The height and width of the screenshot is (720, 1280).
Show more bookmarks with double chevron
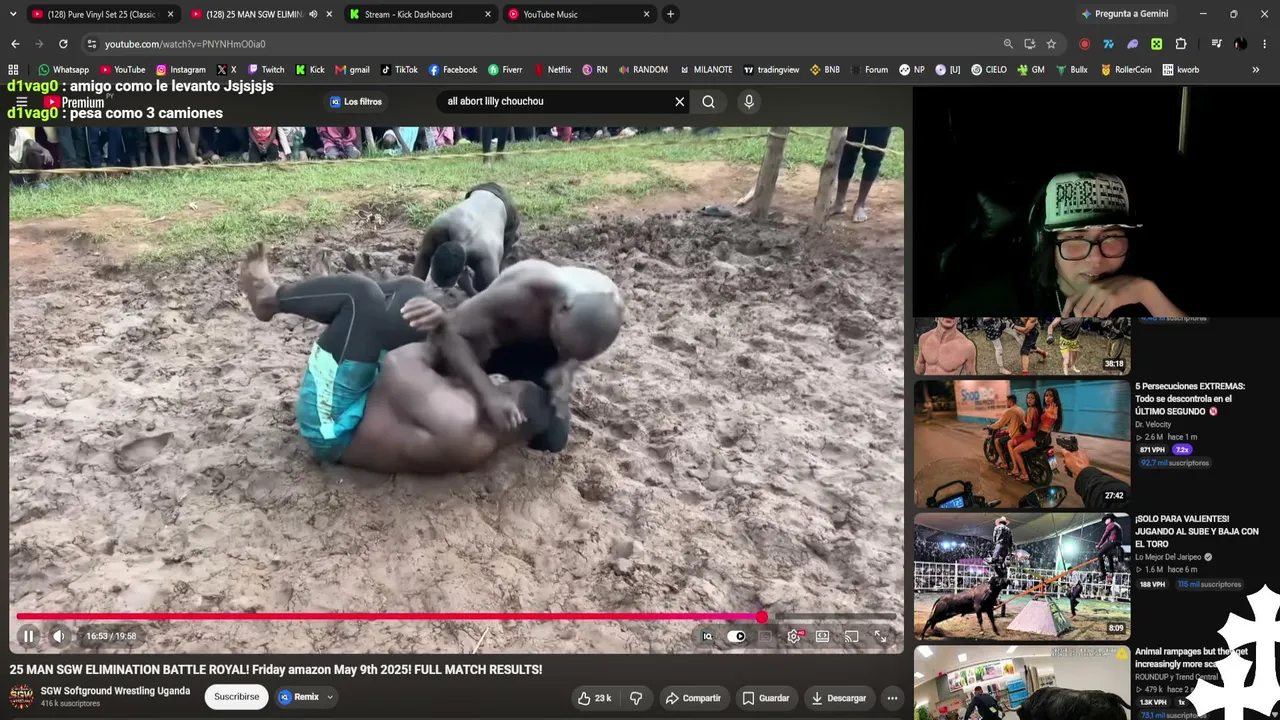pos(1256,70)
